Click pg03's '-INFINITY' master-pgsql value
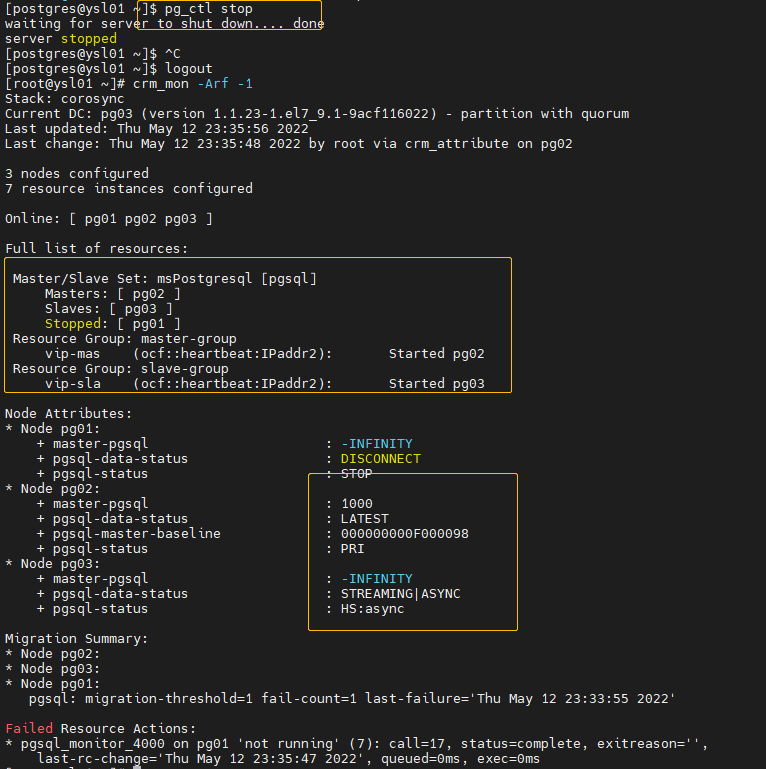The height and width of the screenshot is (769, 766). point(377,579)
